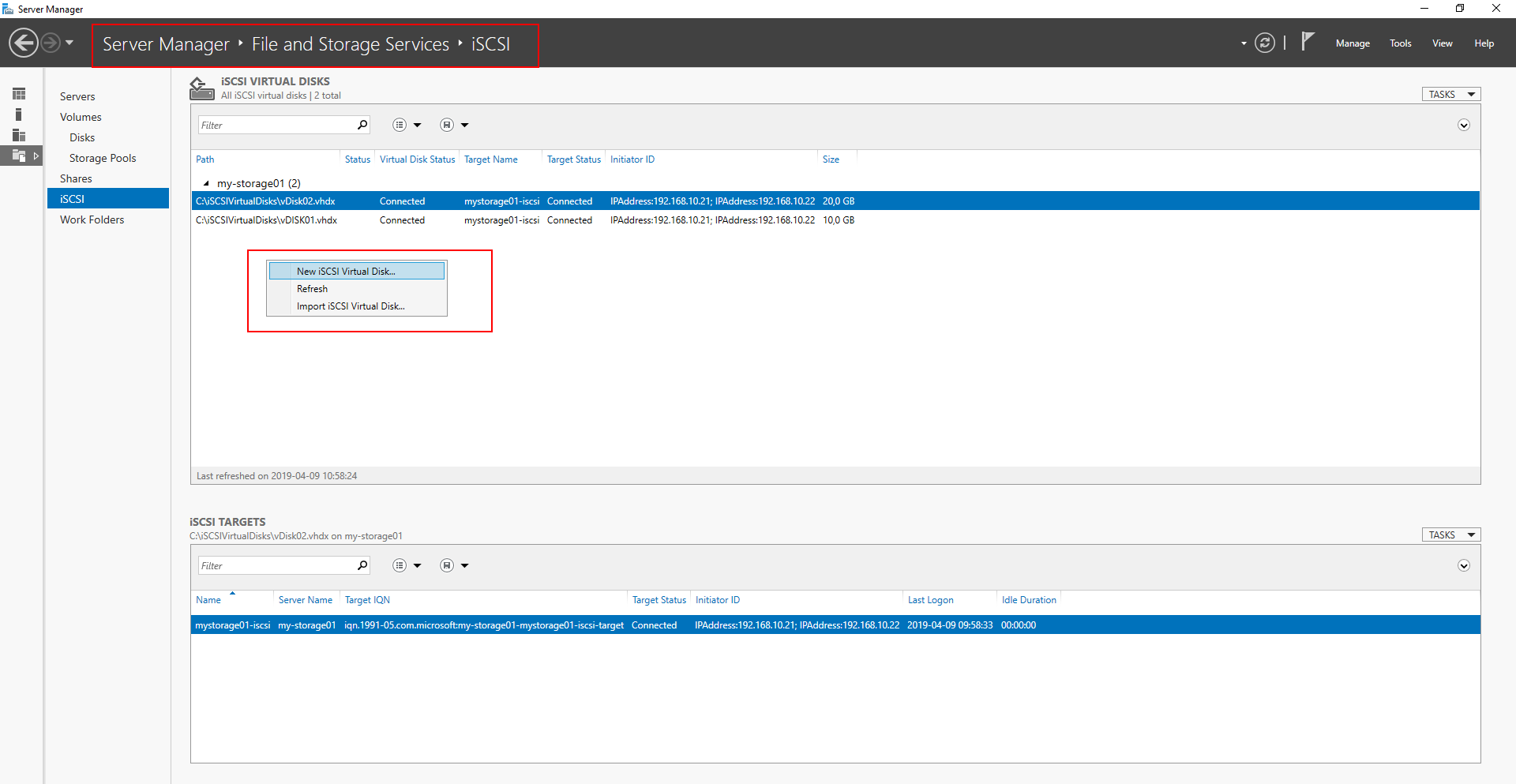Open the View menu

coord(1443,43)
